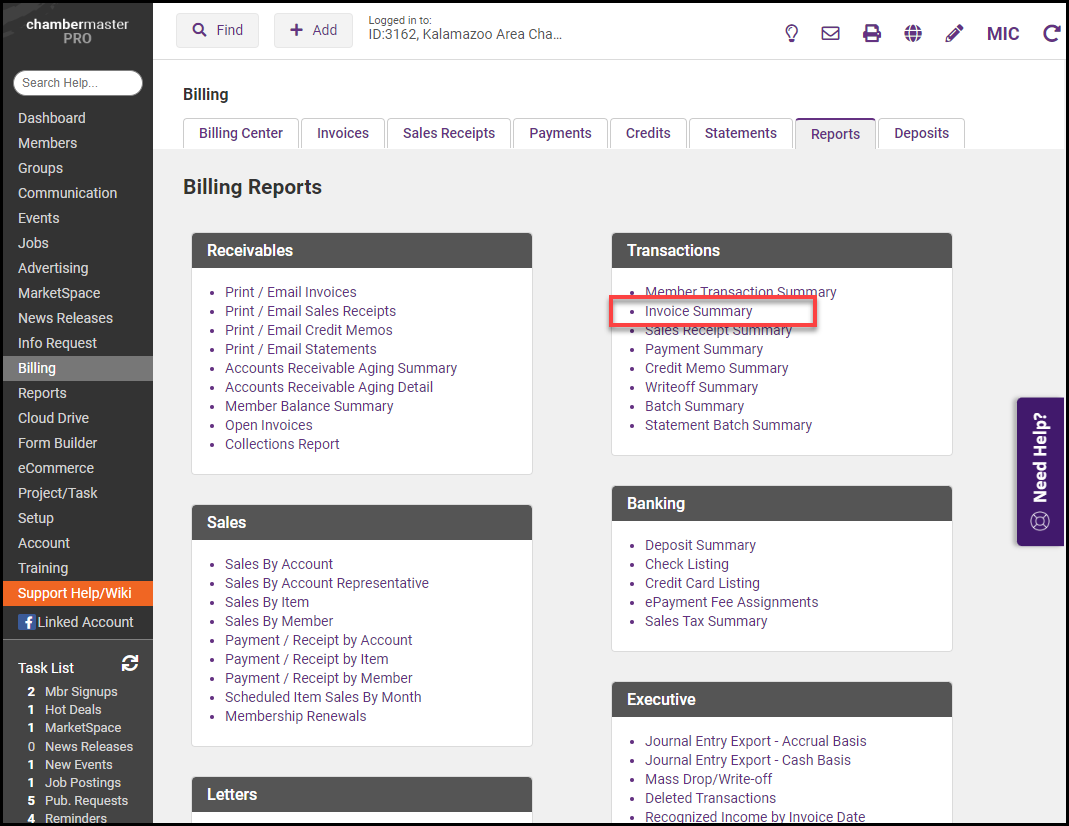Click the refresh arrow icon top right
Viewport: 1069px width, 826px height.
click(x=1051, y=33)
